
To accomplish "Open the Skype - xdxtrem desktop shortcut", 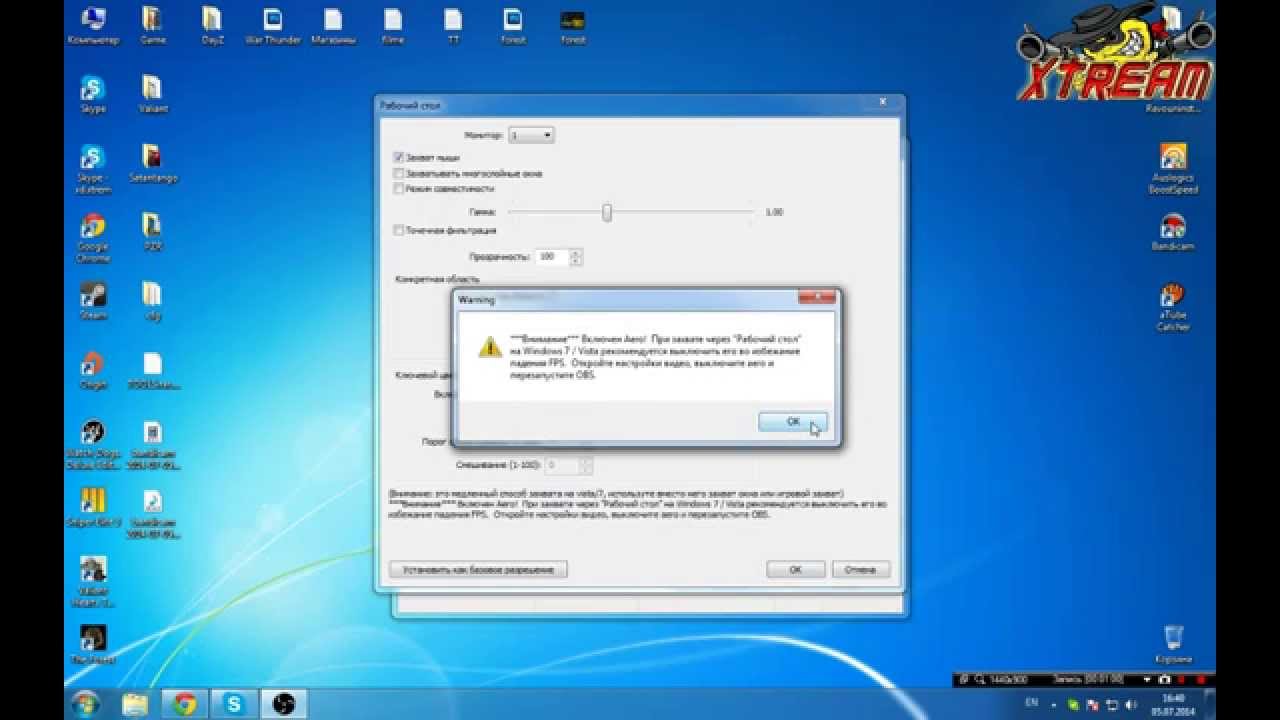I will pos(93,169).
